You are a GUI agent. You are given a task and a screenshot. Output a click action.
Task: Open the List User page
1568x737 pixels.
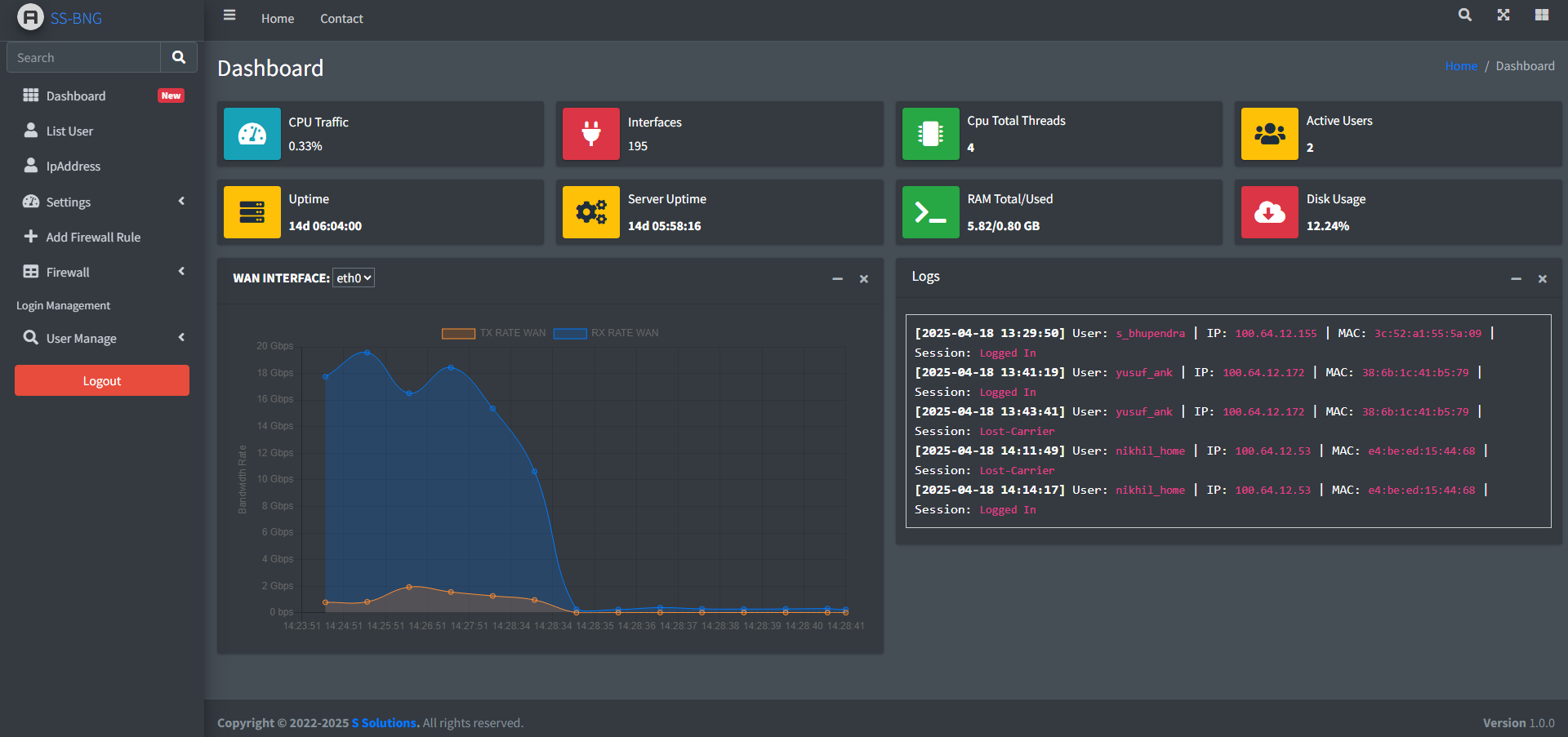[x=102, y=131]
